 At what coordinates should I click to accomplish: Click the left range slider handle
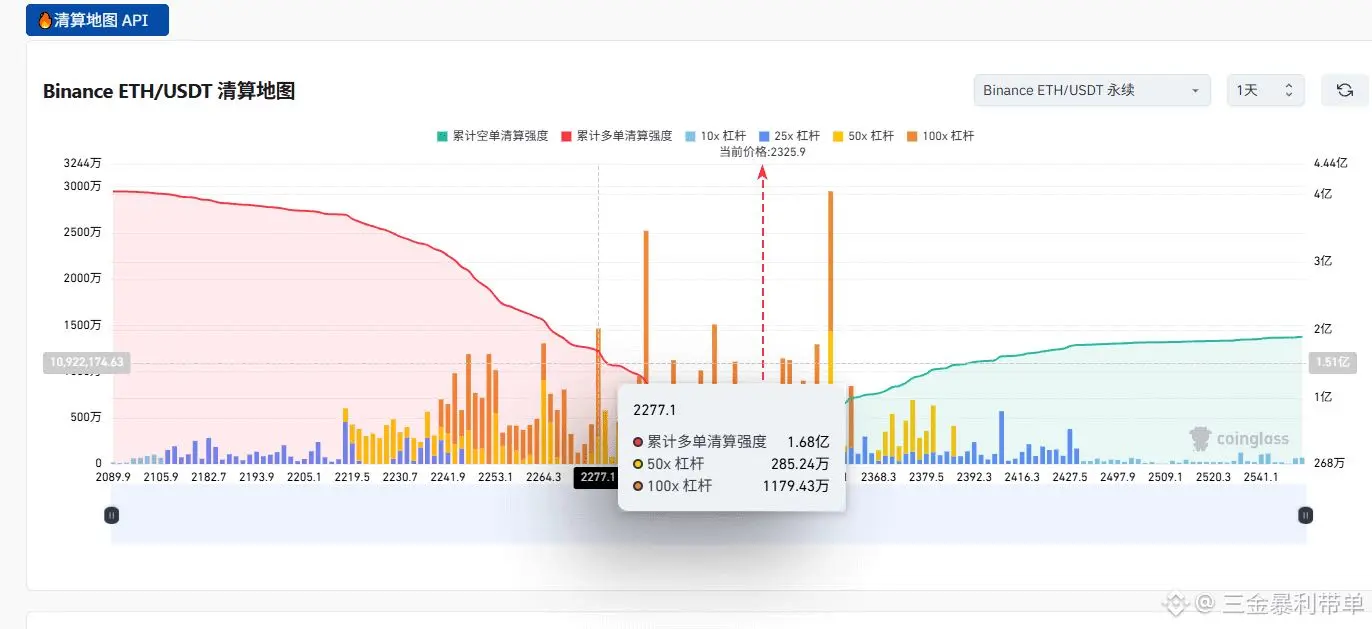[x=112, y=515]
